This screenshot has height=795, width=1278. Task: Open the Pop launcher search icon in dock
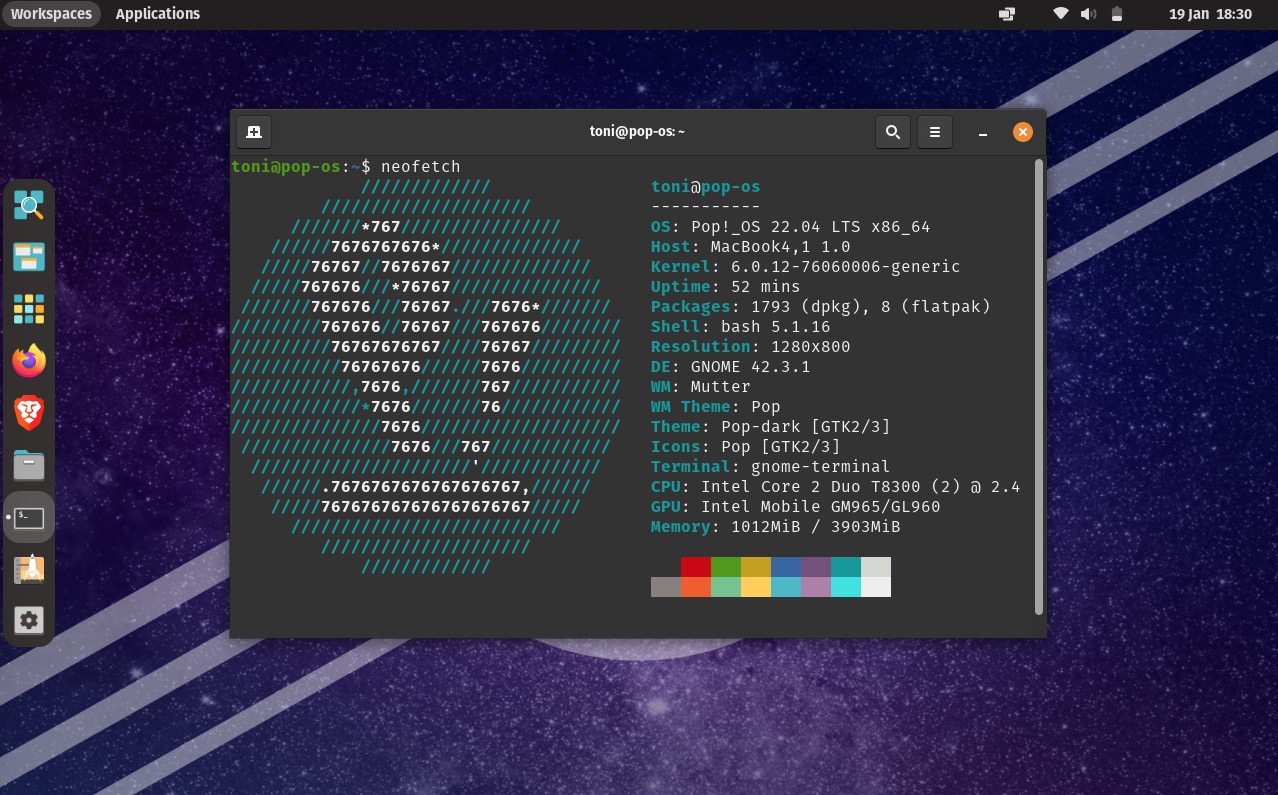(29, 206)
